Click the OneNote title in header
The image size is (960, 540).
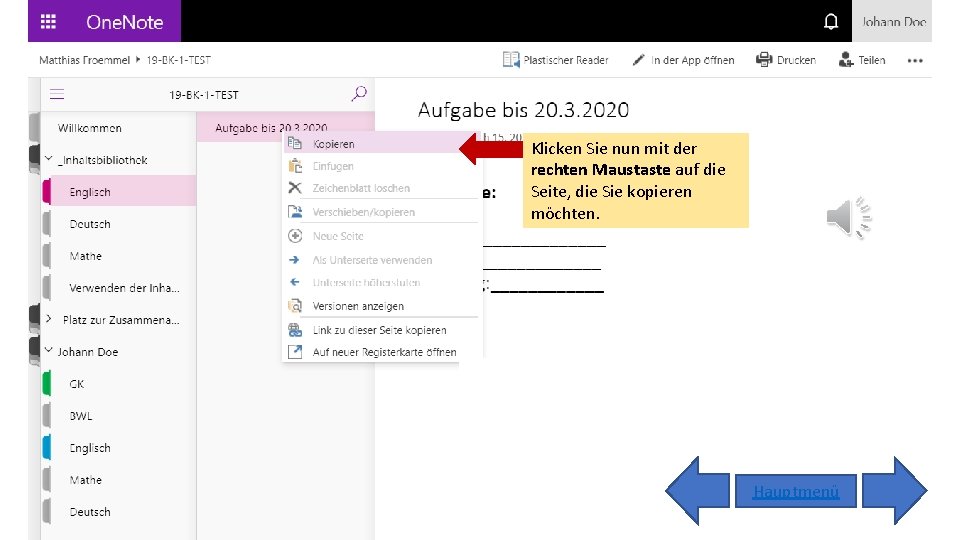[x=124, y=22]
